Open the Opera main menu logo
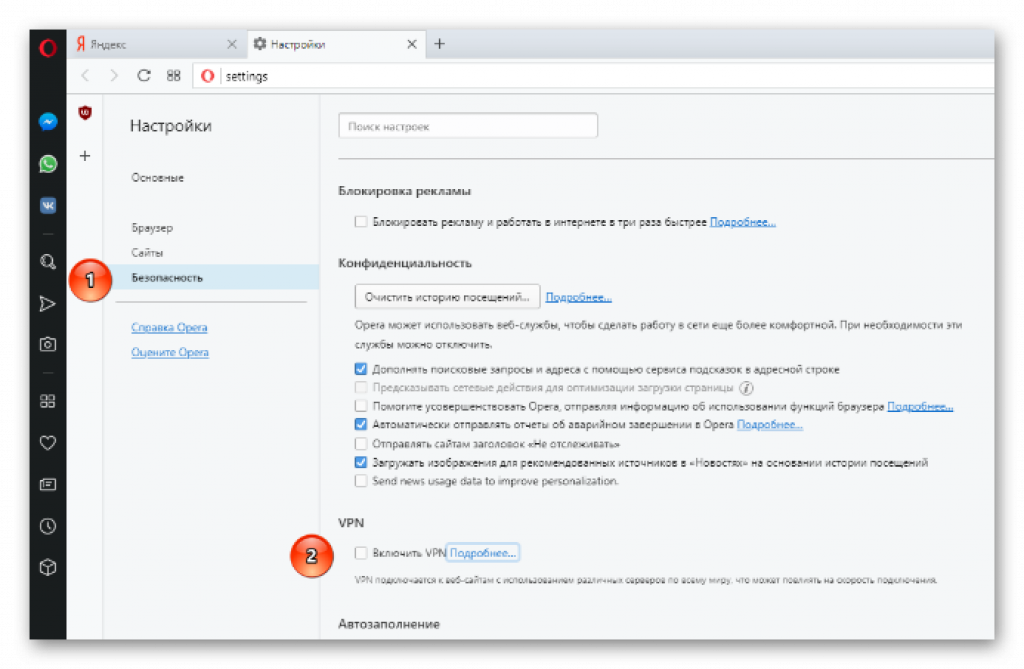This screenshot has width=1024, height=669. coord(47,47)
